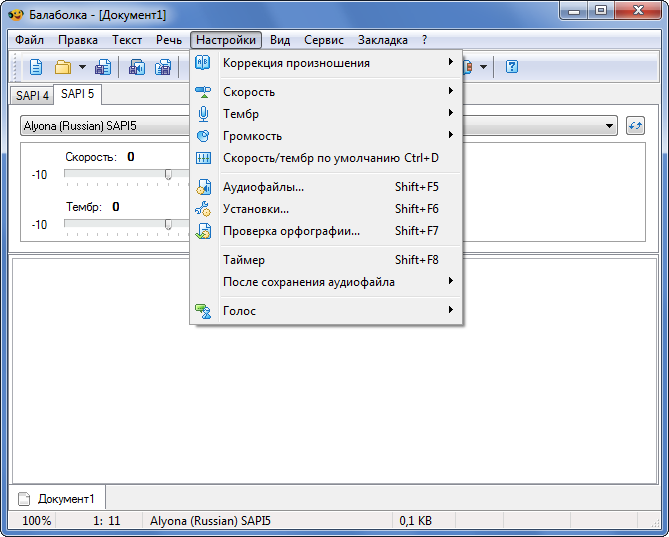The image size is (669, 537).
Task: Open the Речь menu
Action: (169, 40)
